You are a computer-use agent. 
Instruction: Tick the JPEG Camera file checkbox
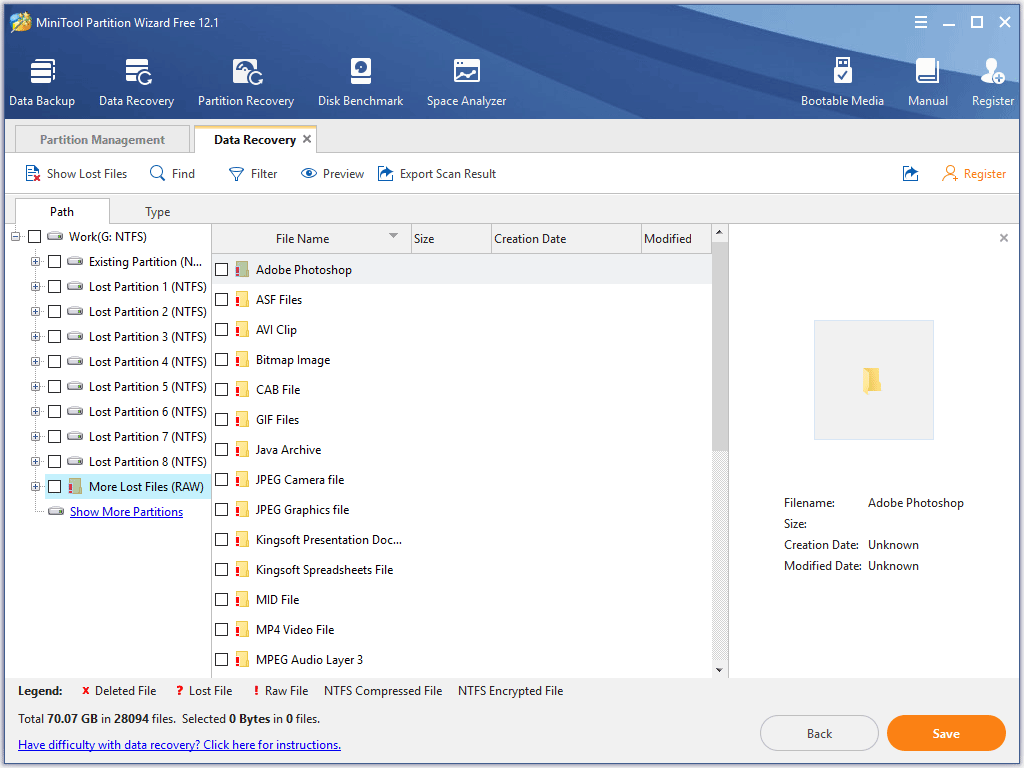(221, 479)
